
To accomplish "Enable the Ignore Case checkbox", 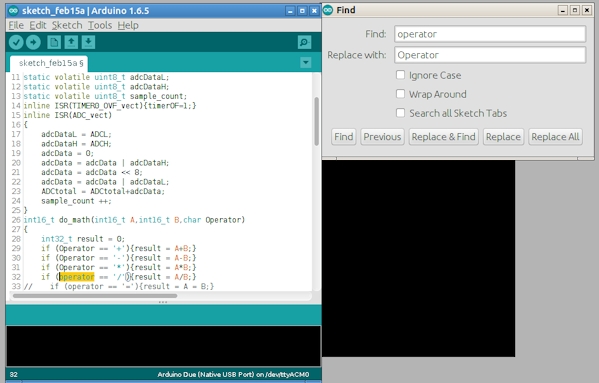I will (x=400, y=75).
